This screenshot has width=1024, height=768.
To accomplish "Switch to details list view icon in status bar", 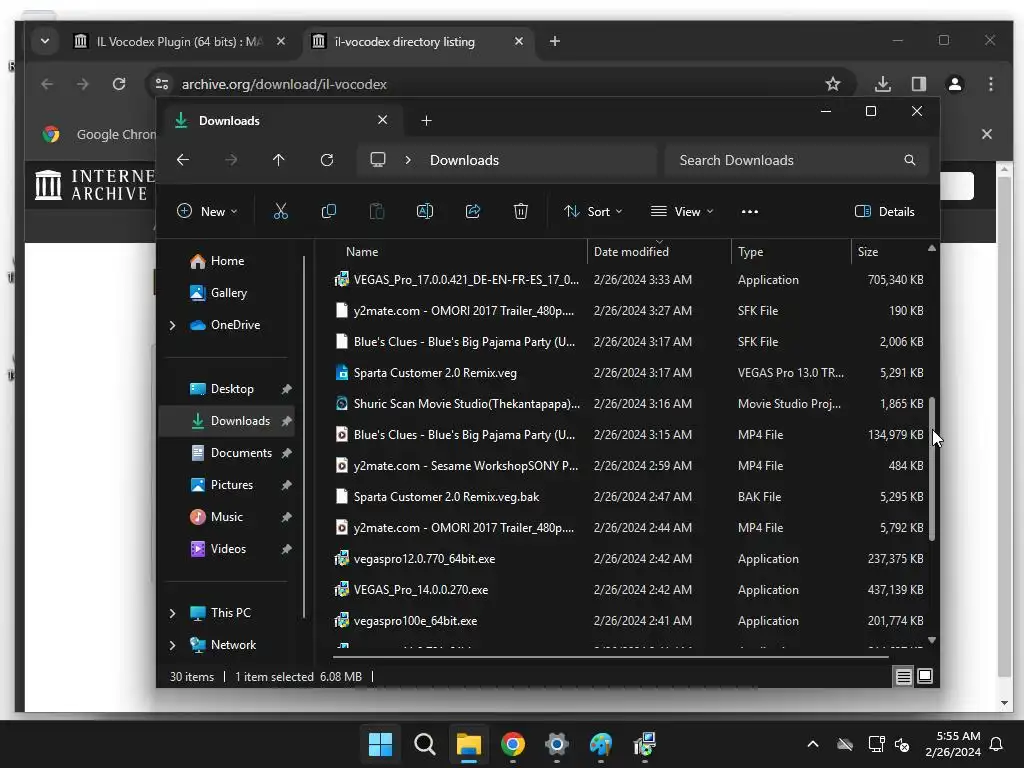I will click(903, 677).
